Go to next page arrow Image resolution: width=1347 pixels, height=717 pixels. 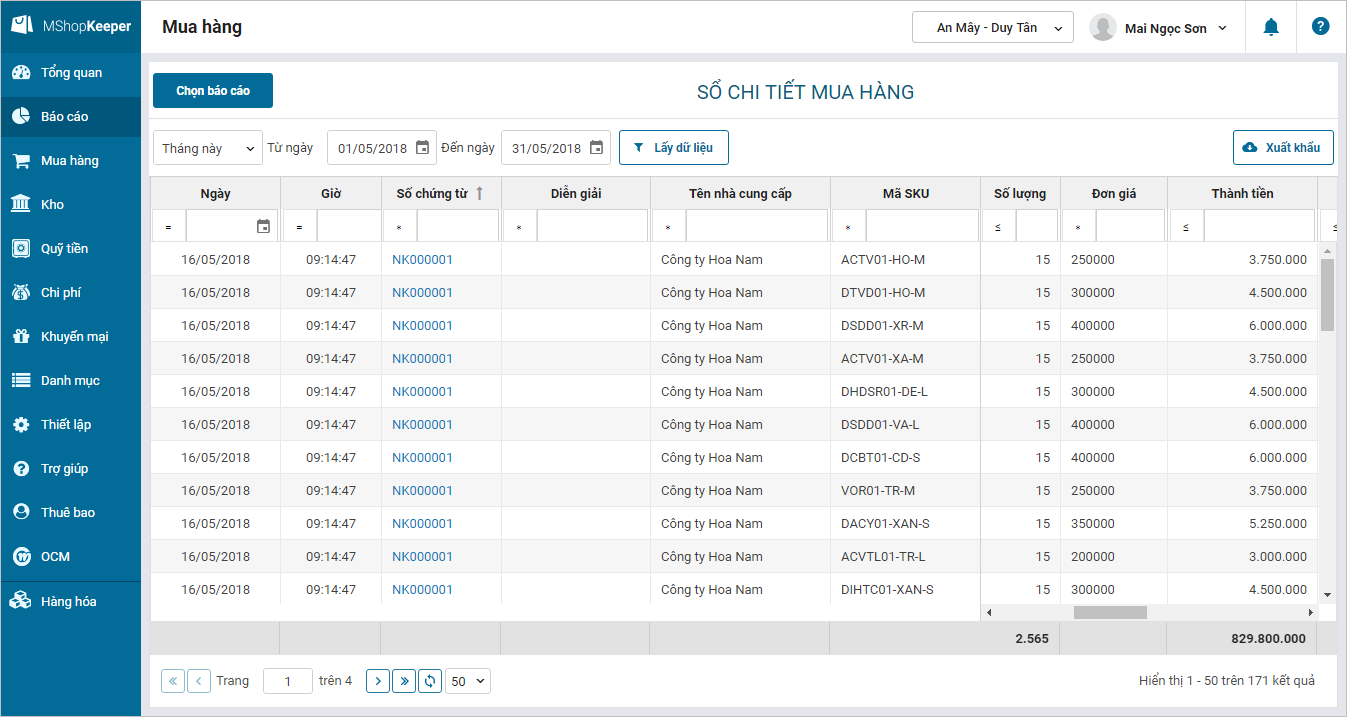378,681
